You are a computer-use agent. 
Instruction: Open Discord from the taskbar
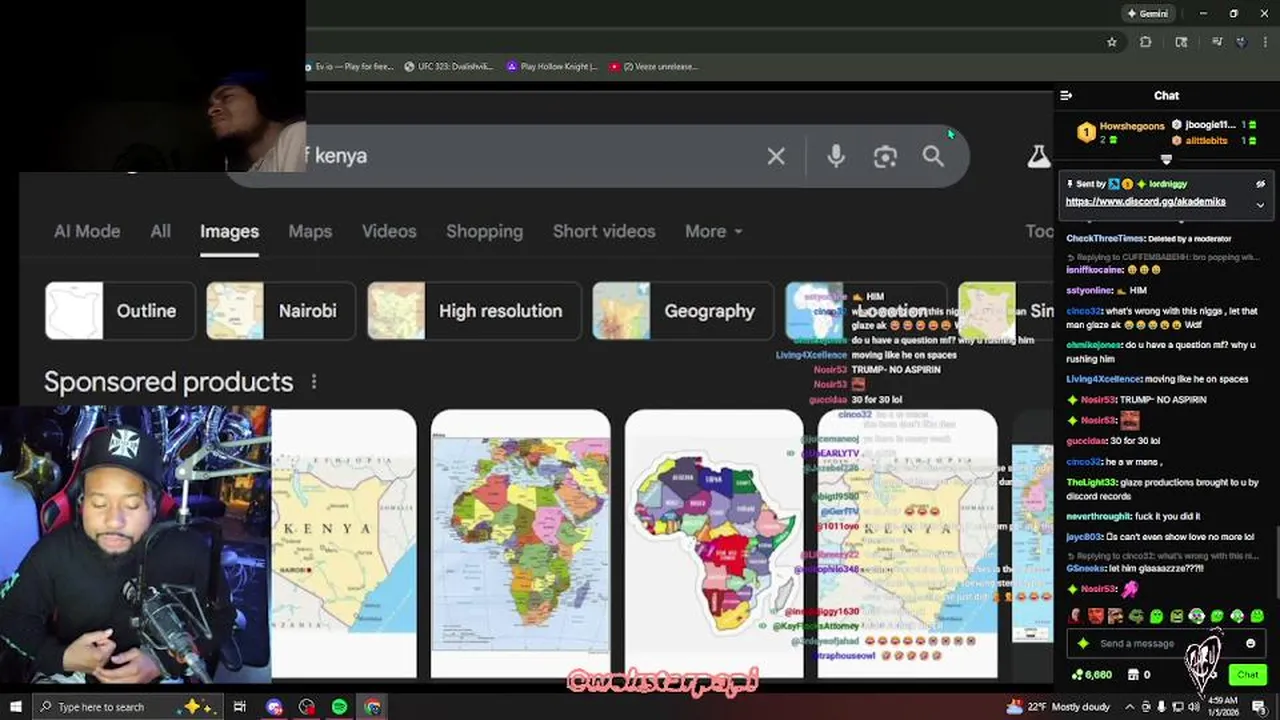274,707
